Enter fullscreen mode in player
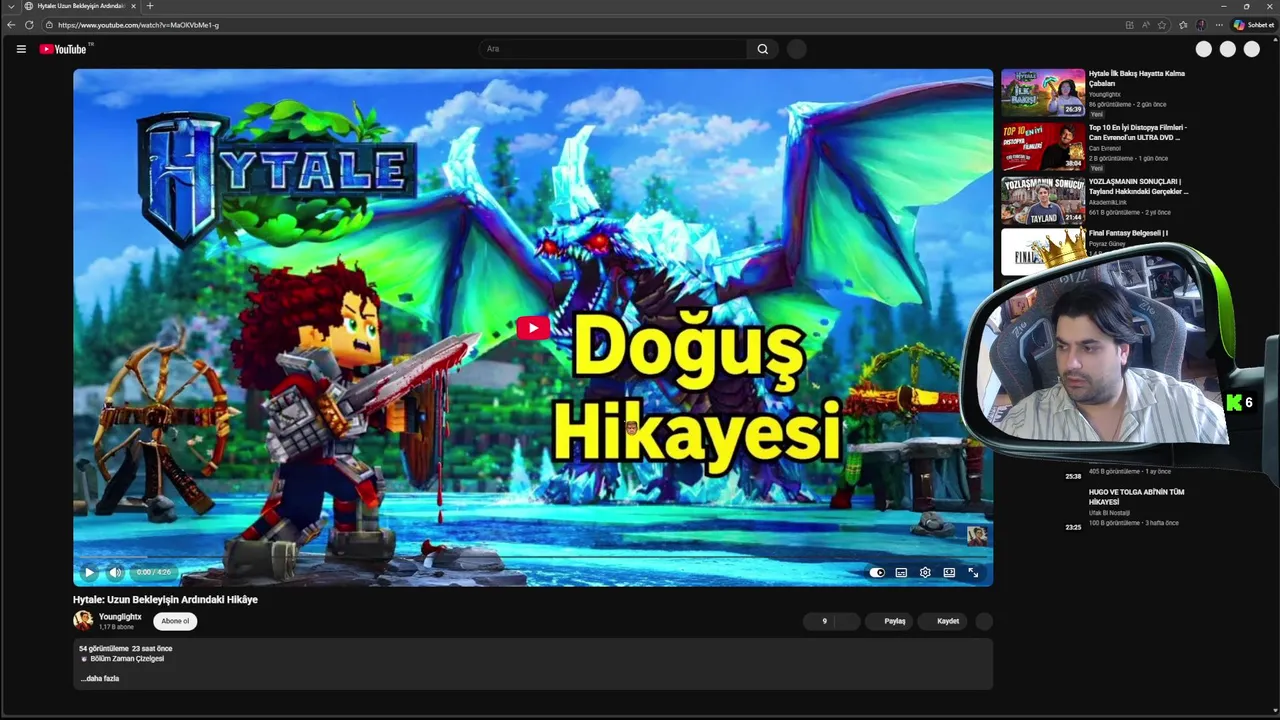The height and width of the screenshot is (720, 1280). 973,573
